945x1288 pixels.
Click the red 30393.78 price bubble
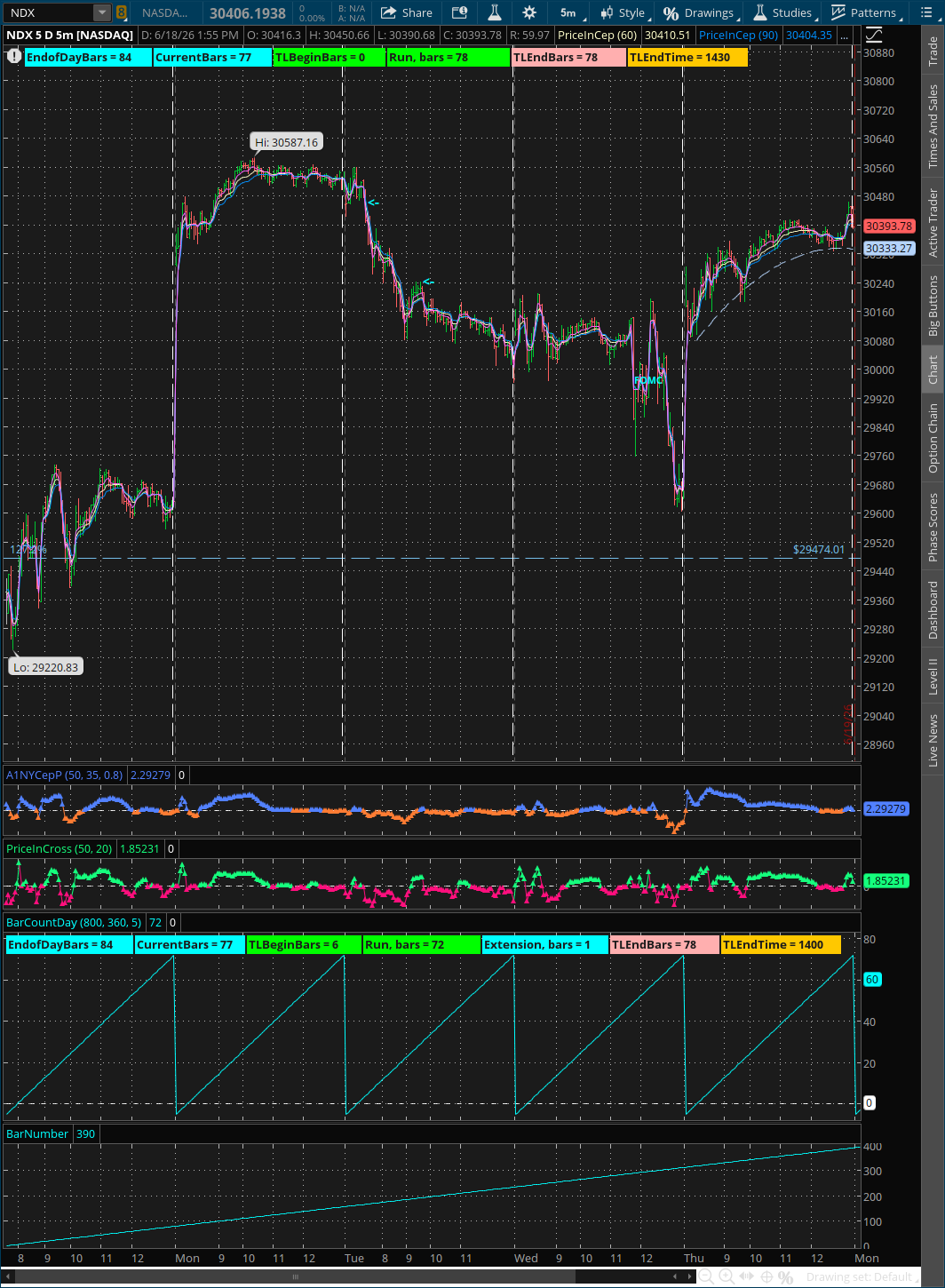click(888, 227)
